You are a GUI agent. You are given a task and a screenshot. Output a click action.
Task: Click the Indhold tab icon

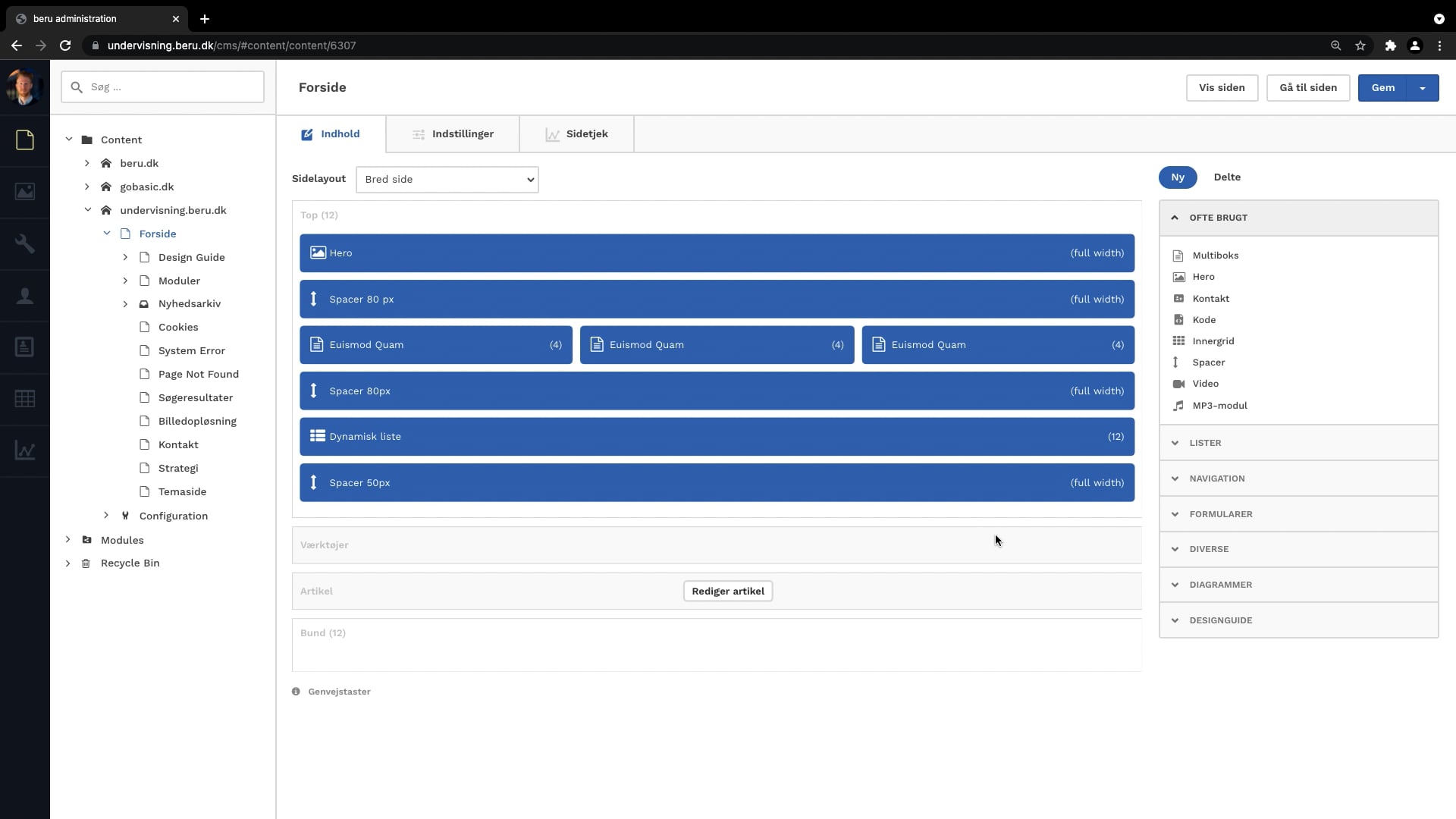coord(307,134)
